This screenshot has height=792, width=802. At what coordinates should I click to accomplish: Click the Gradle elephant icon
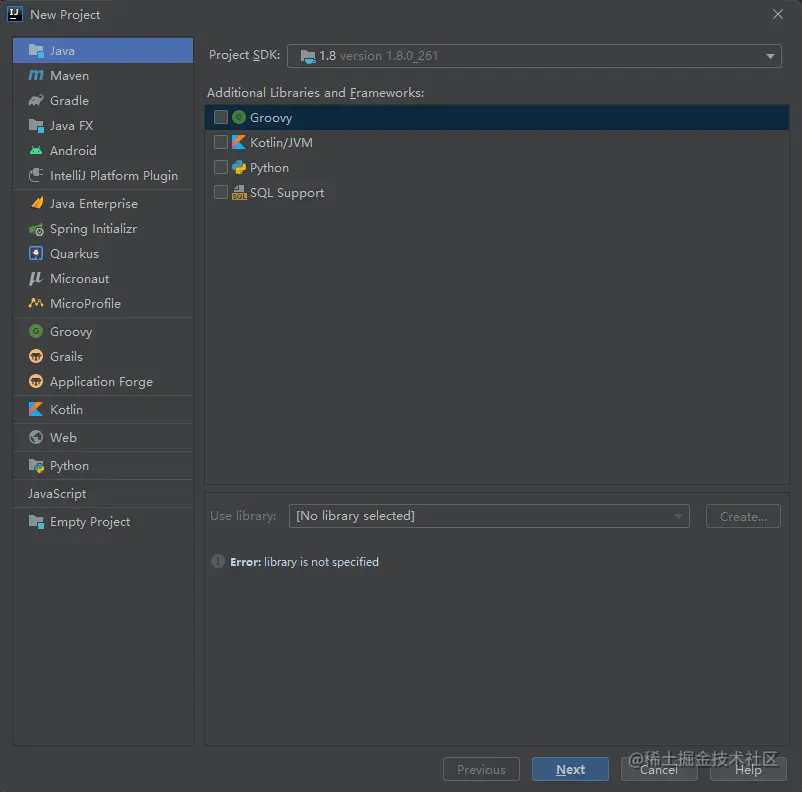(x=36, y=100)
